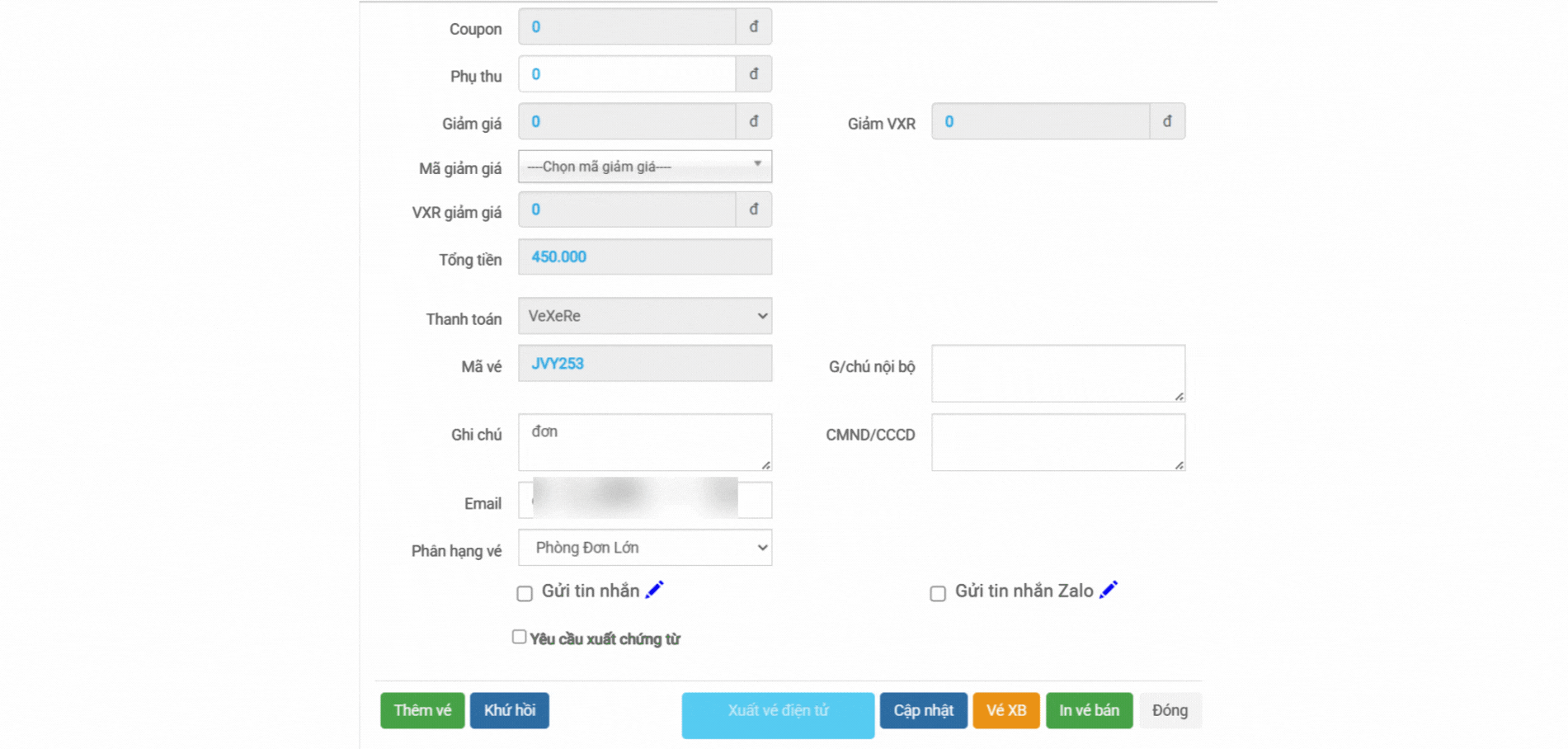1568x749 pixels.
Task: Click the Email input field
Action: [x=644, y=500]
